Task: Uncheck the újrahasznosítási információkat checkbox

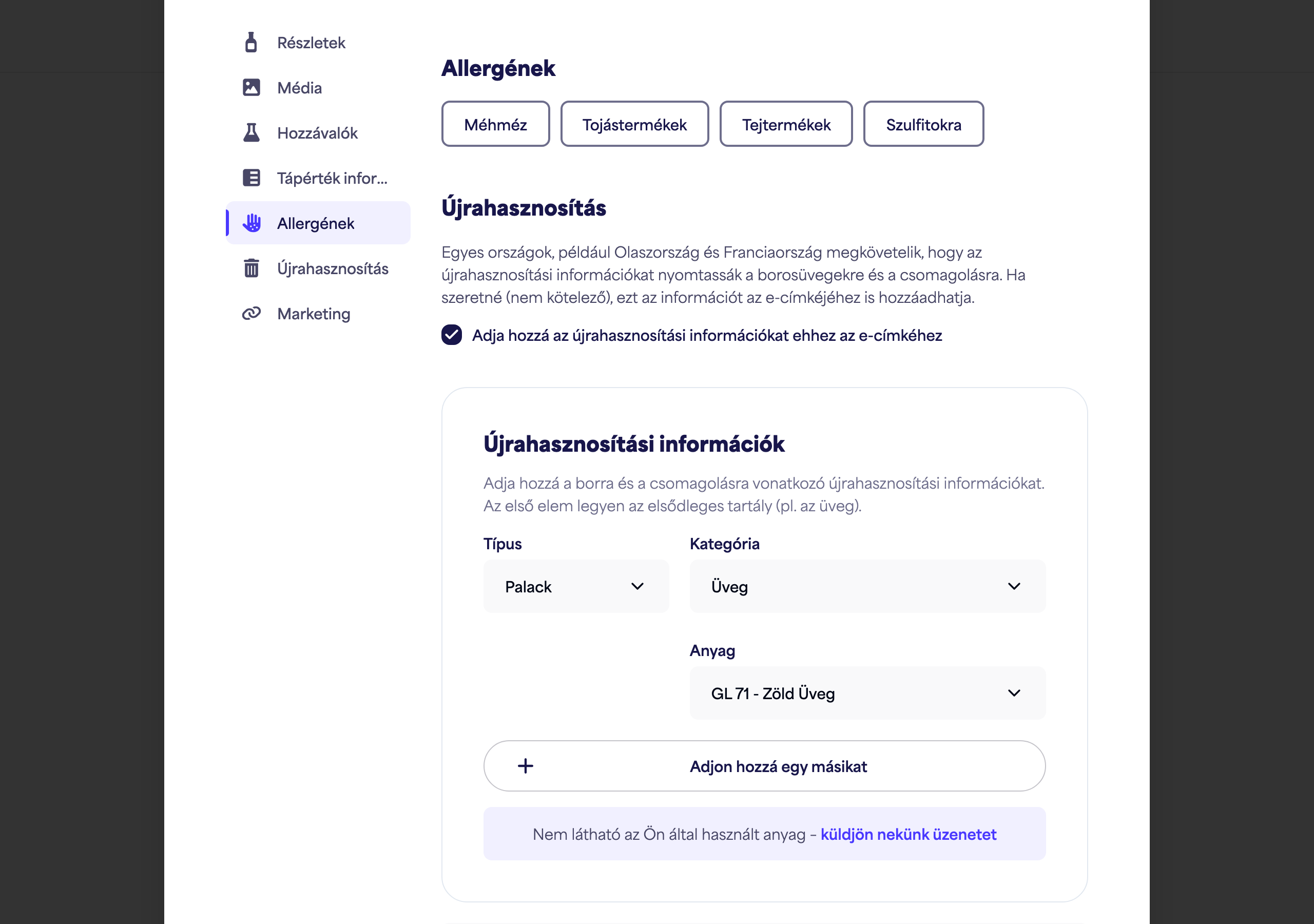Action: [452, 335]
